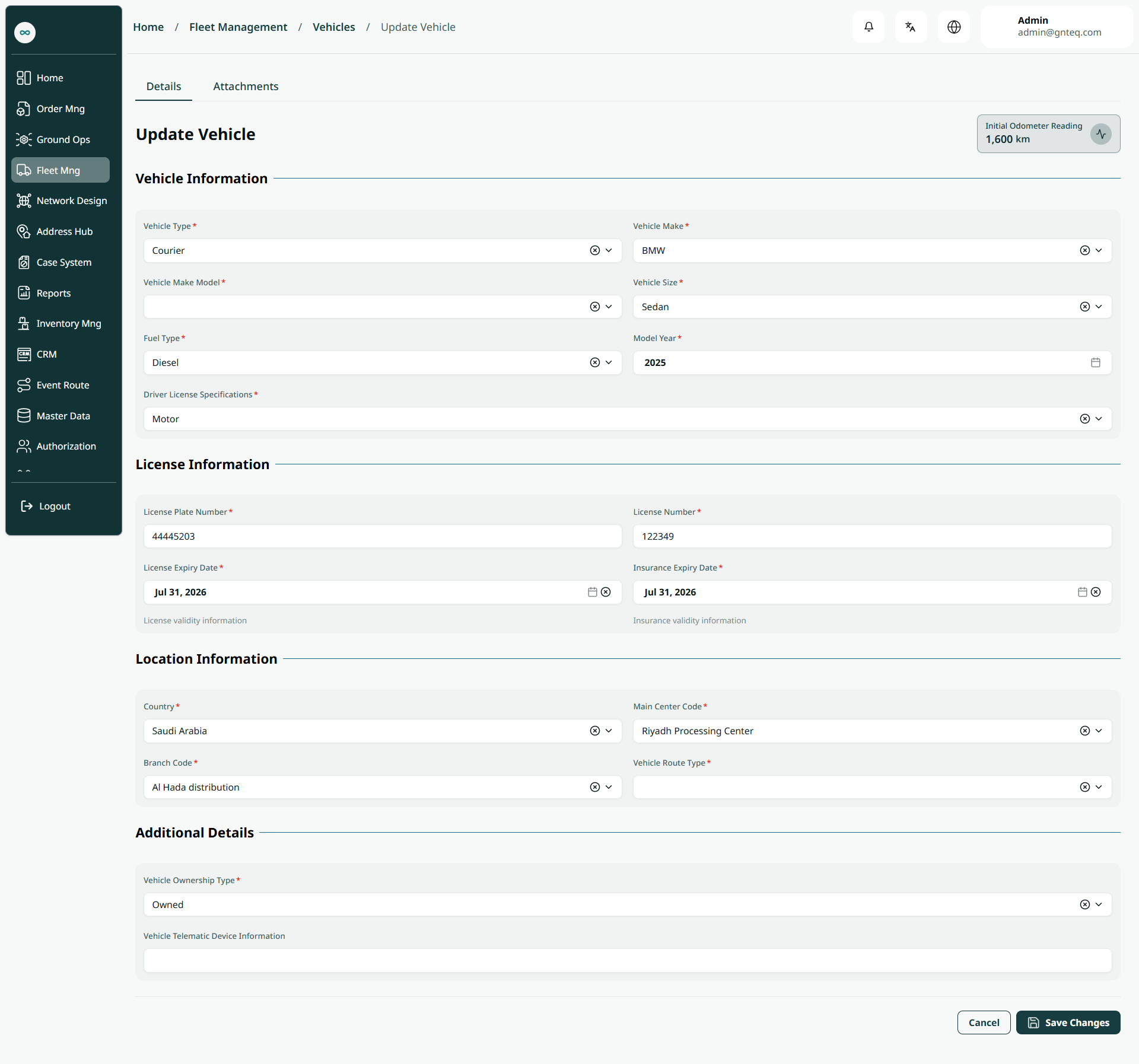The image size is (1139, 1064).
Task: Go to Home breadcrumb link
Action: [148, 27]
